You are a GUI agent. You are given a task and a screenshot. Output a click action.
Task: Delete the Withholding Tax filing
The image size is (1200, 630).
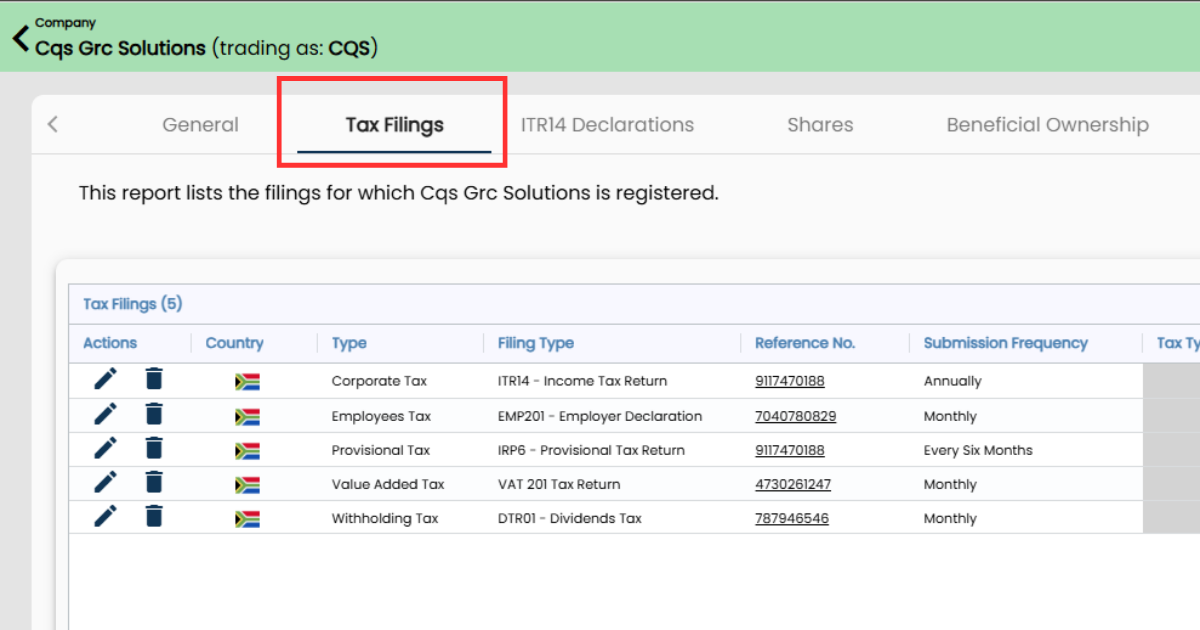[153, 516]
